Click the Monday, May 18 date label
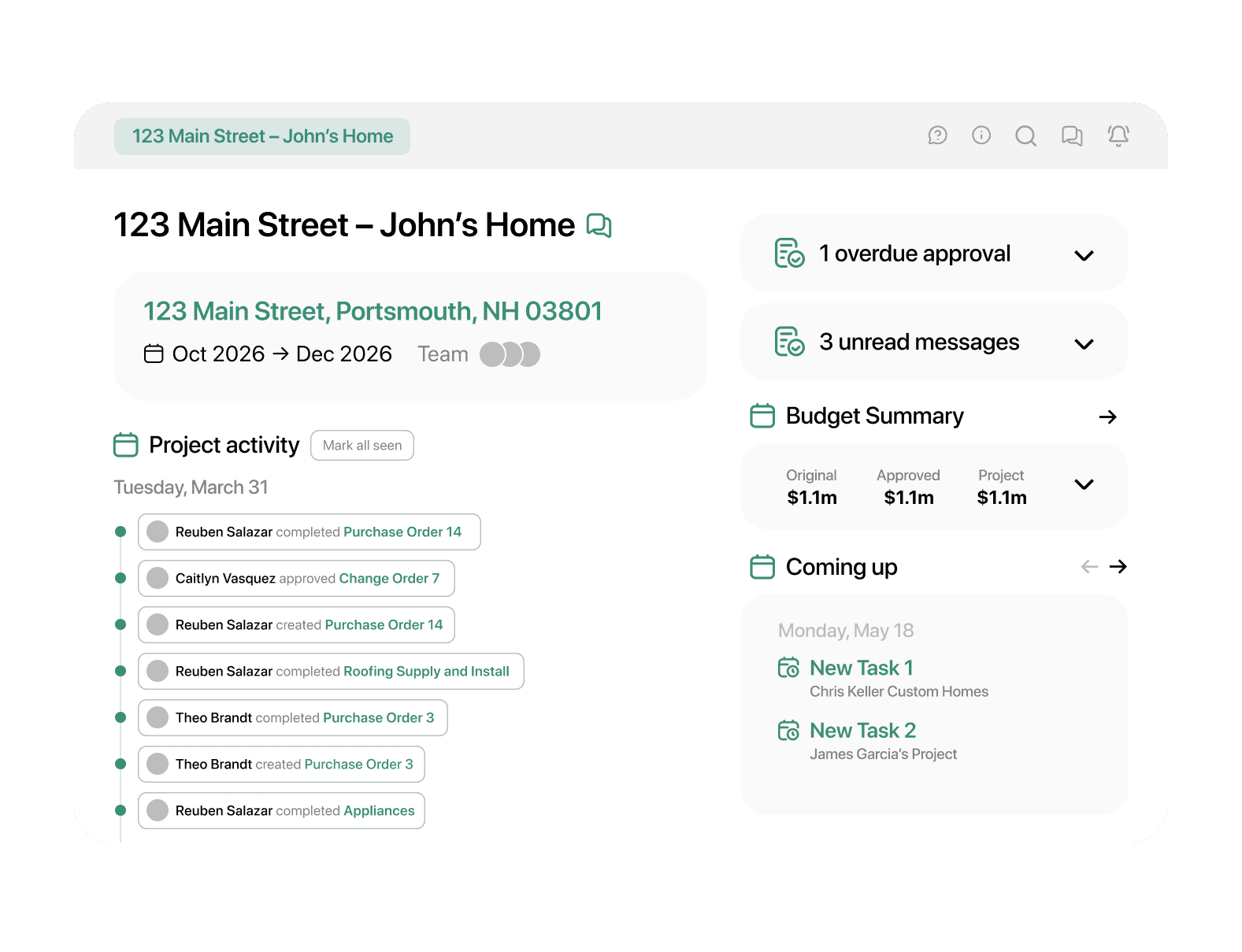Viewport: 1242px width, 952px height. click(x=846, y=631)
